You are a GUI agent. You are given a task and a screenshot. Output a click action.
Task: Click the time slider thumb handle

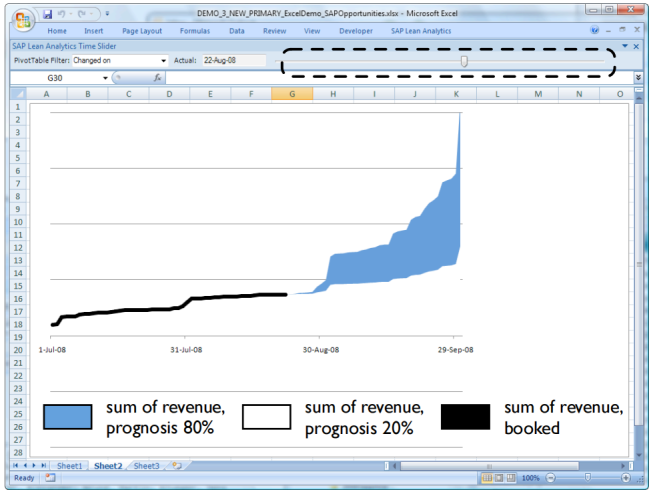point(464,61)
